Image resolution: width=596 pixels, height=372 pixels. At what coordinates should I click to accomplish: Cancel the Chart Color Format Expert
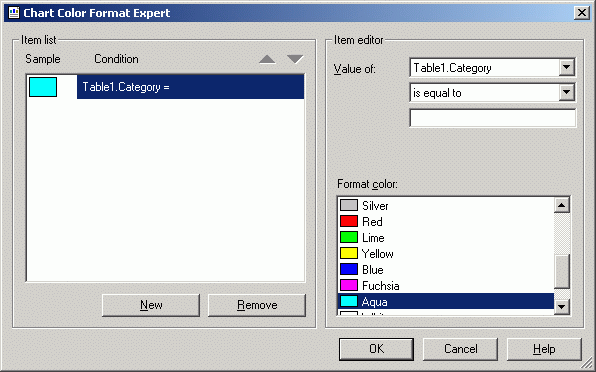coord(460,349)
